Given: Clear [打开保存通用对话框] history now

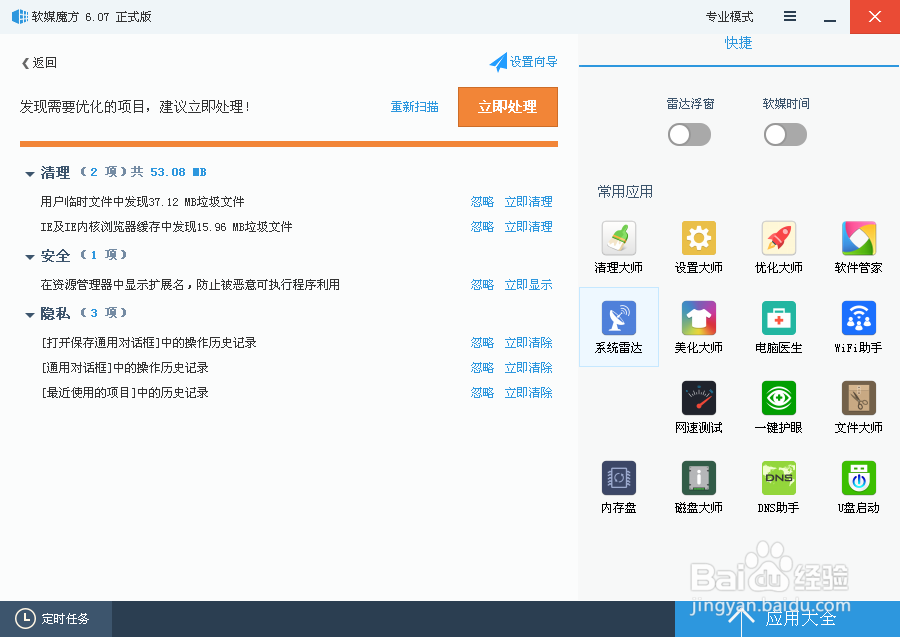Looking at the screenshot, I should (528, 343).
